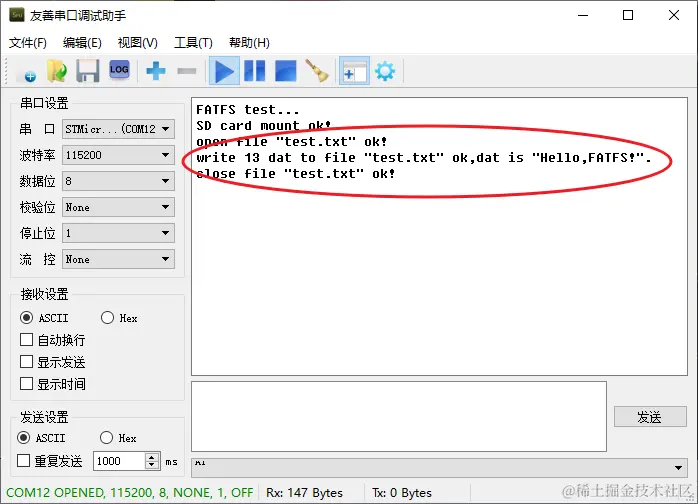Screen dimensions: 698x504
Task: Pause receiving with the pause icon
Action: tap(255, 71)
